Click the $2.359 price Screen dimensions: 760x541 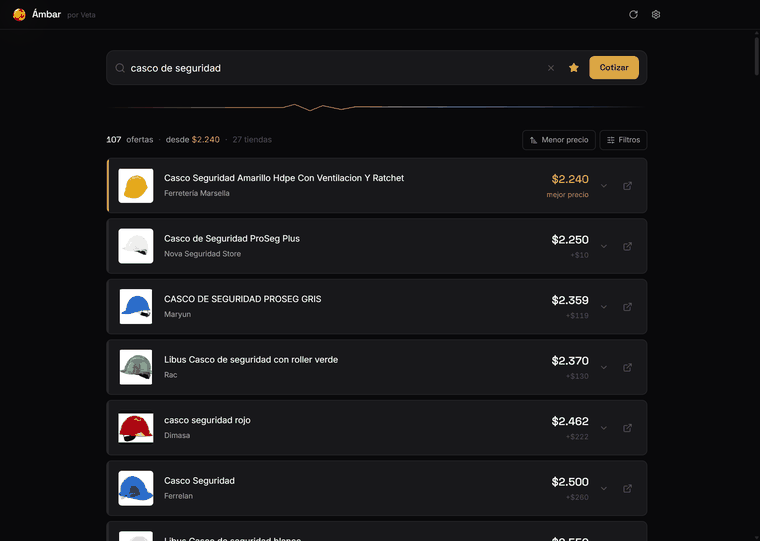coord(570,301)
